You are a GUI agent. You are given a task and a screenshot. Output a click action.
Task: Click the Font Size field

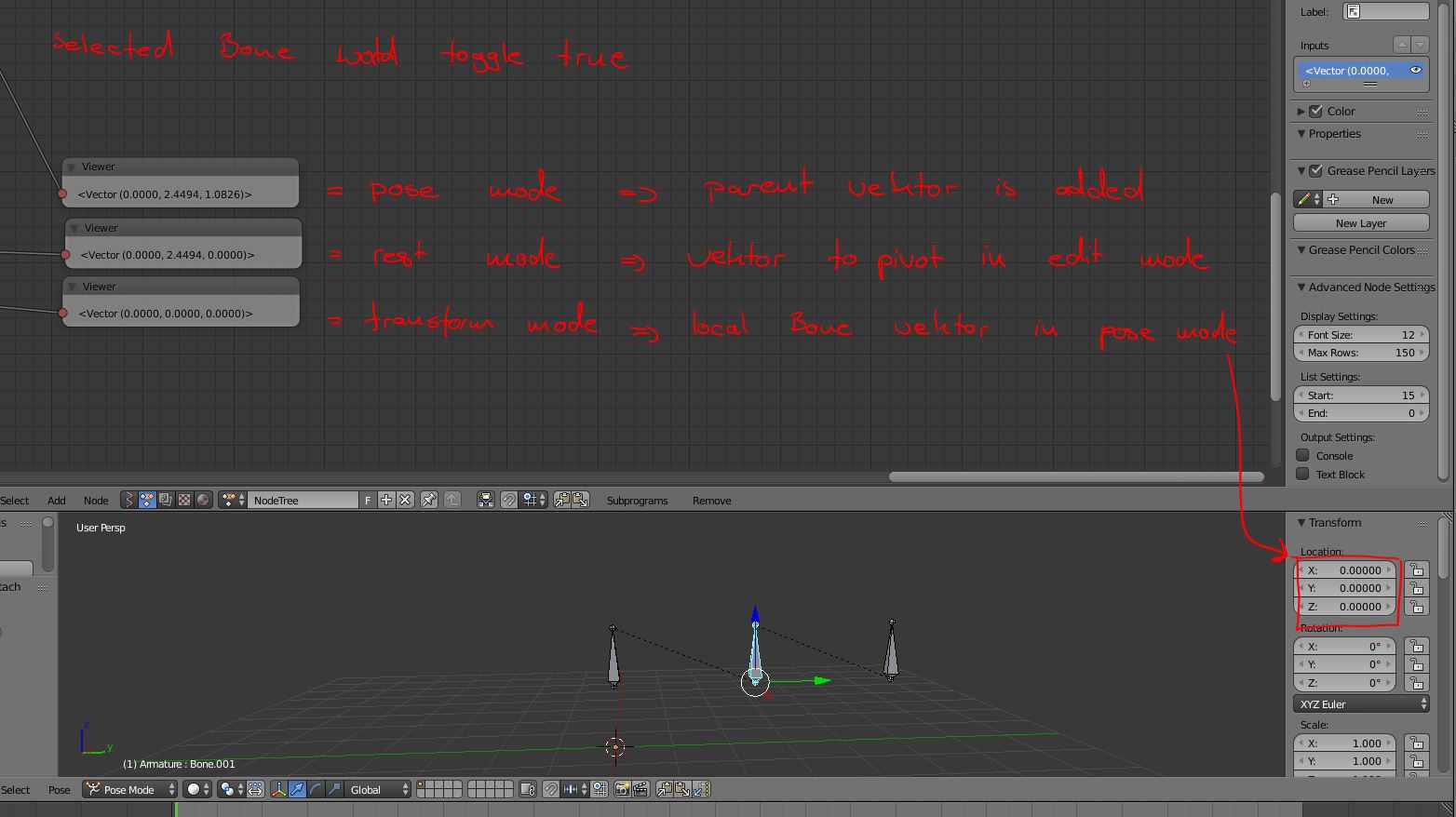coord(1361,335)
